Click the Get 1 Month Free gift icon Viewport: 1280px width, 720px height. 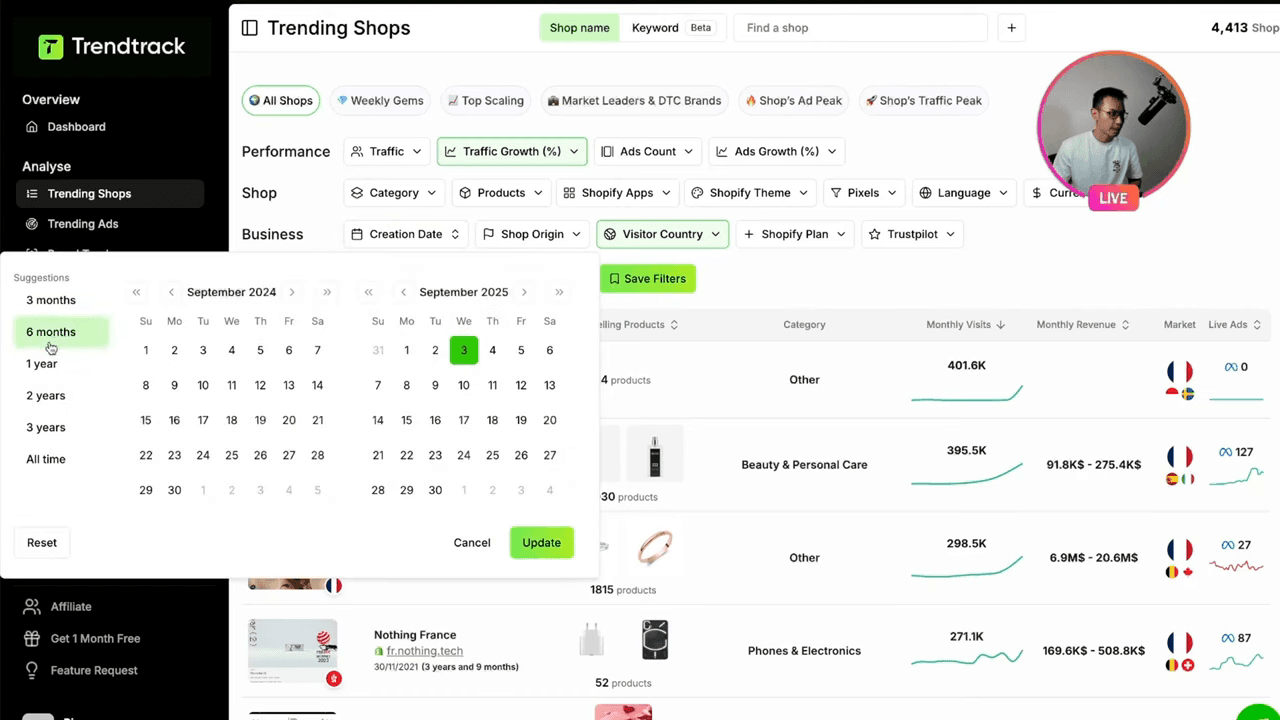coord(32,638)
